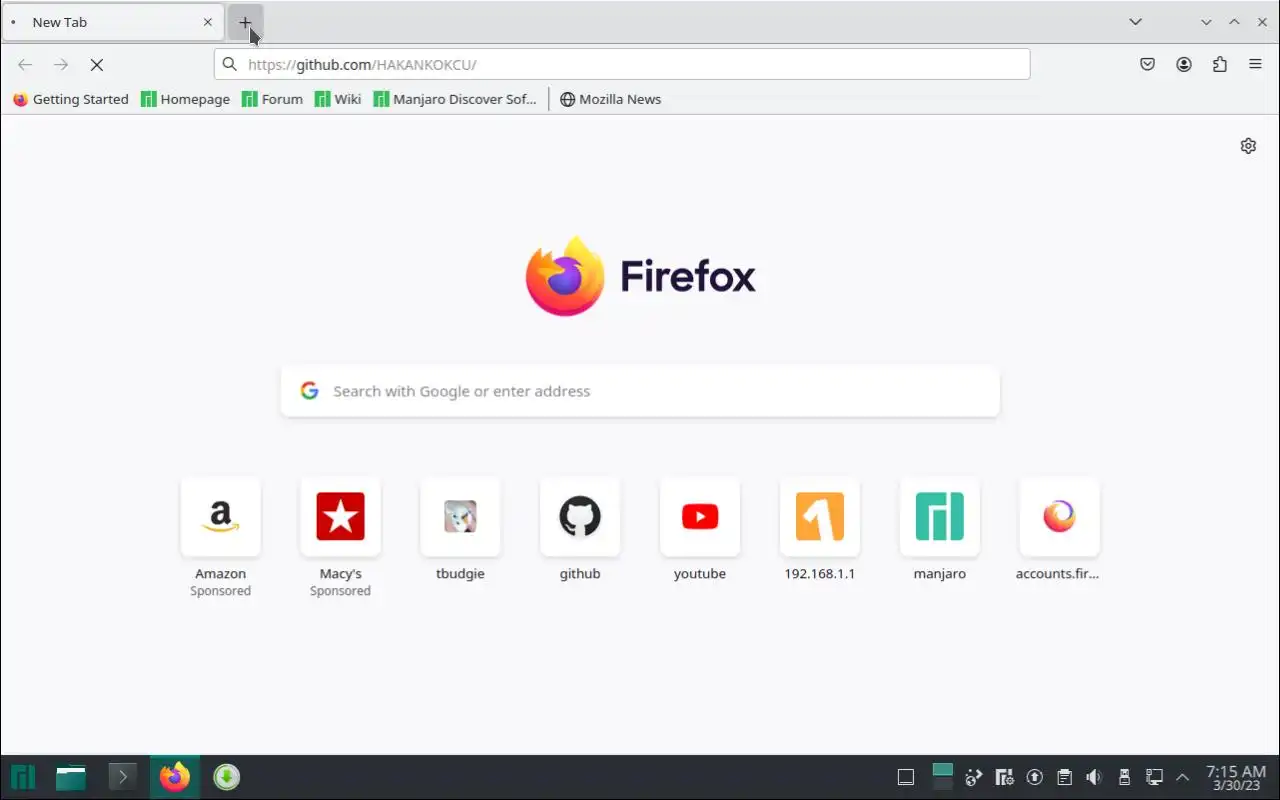Screen dimensions: 1280x800
Task: Go forward with the right arrow
Action: (x=61, y=64)
